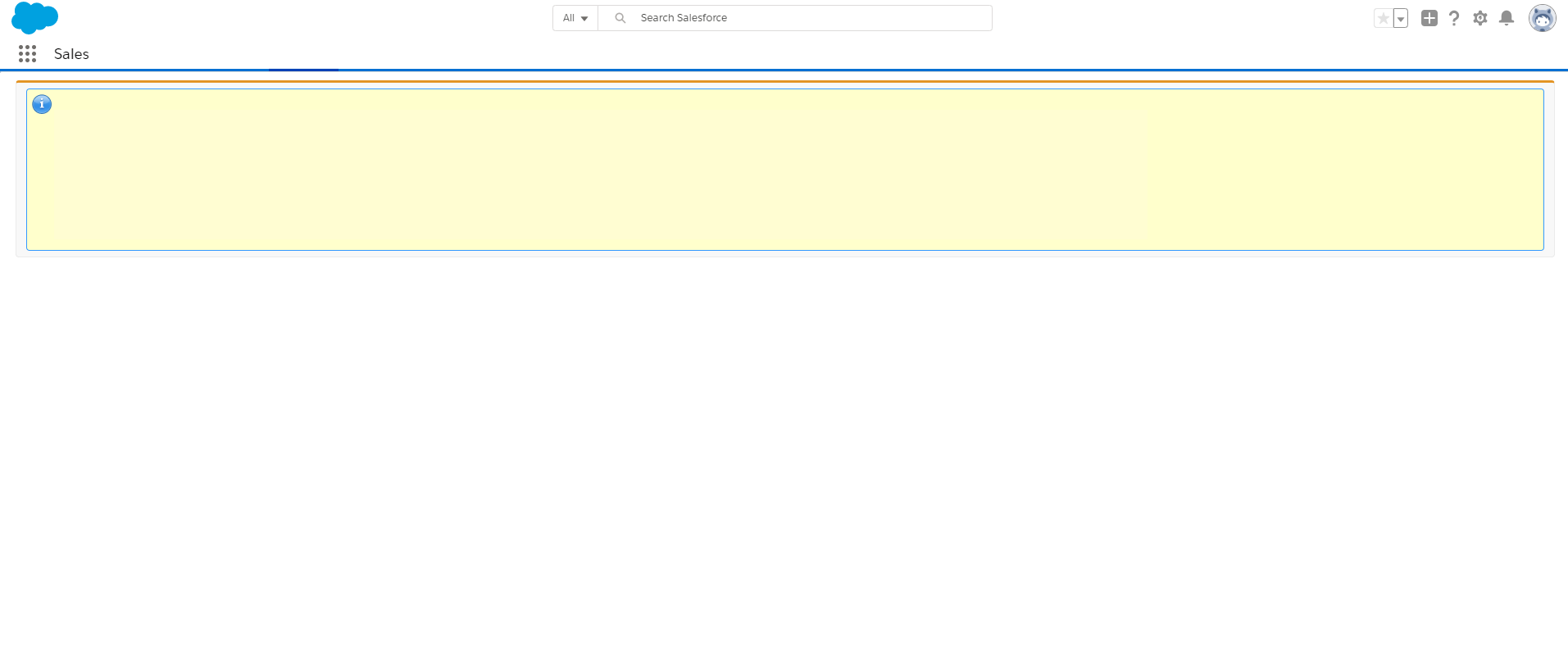Focus the Search Salesforce input field
This screenshot has width=1568, height=645.
point(795,18)
